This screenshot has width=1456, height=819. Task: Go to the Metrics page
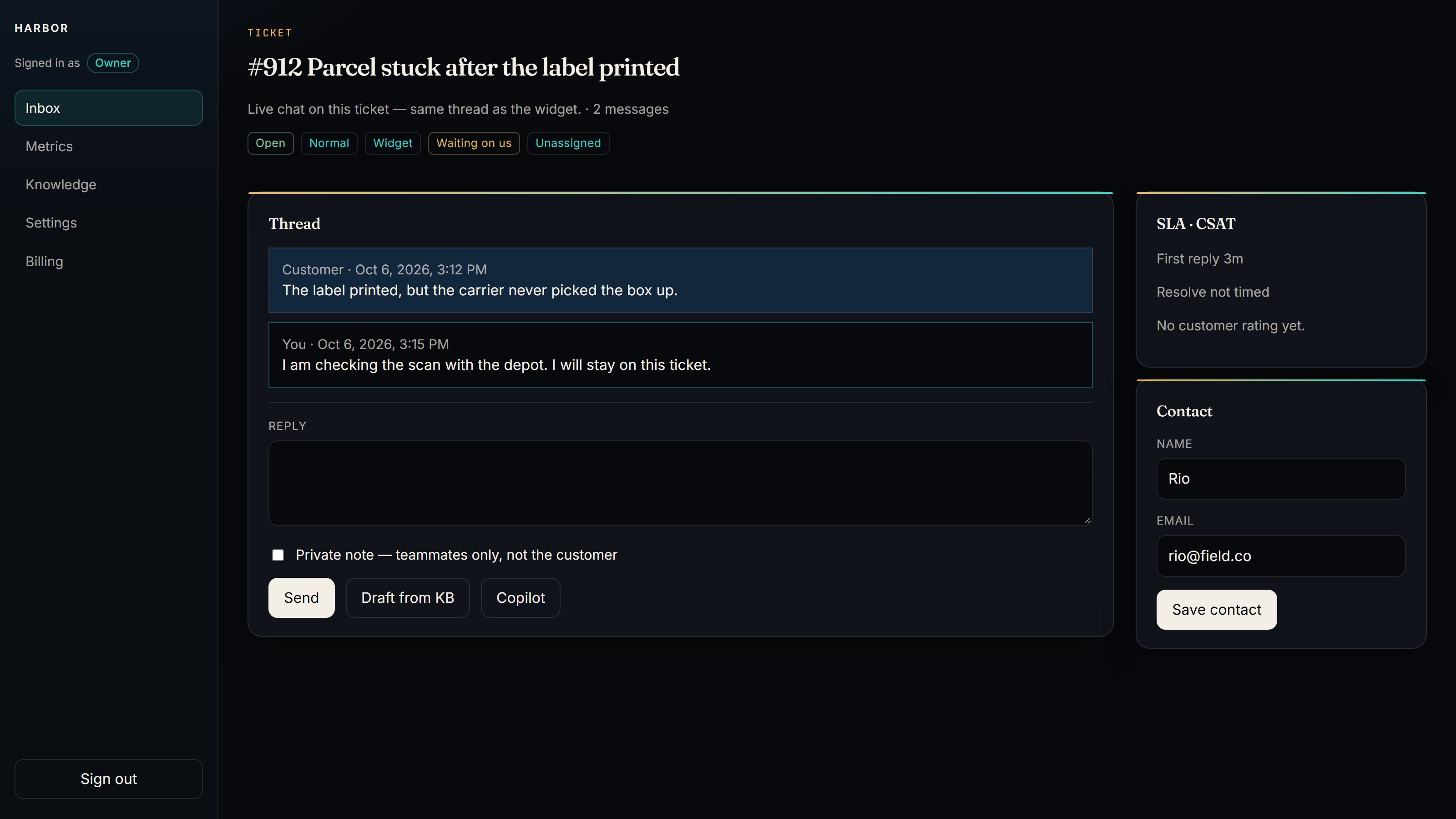pos(109,147)
